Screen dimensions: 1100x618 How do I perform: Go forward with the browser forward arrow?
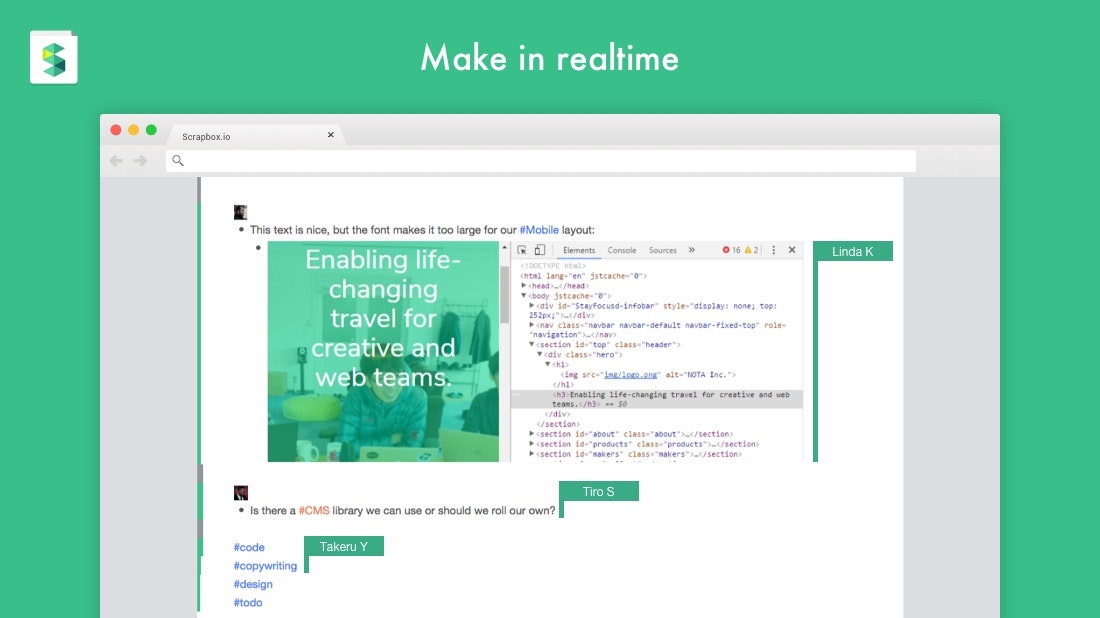tap(140, 161)
